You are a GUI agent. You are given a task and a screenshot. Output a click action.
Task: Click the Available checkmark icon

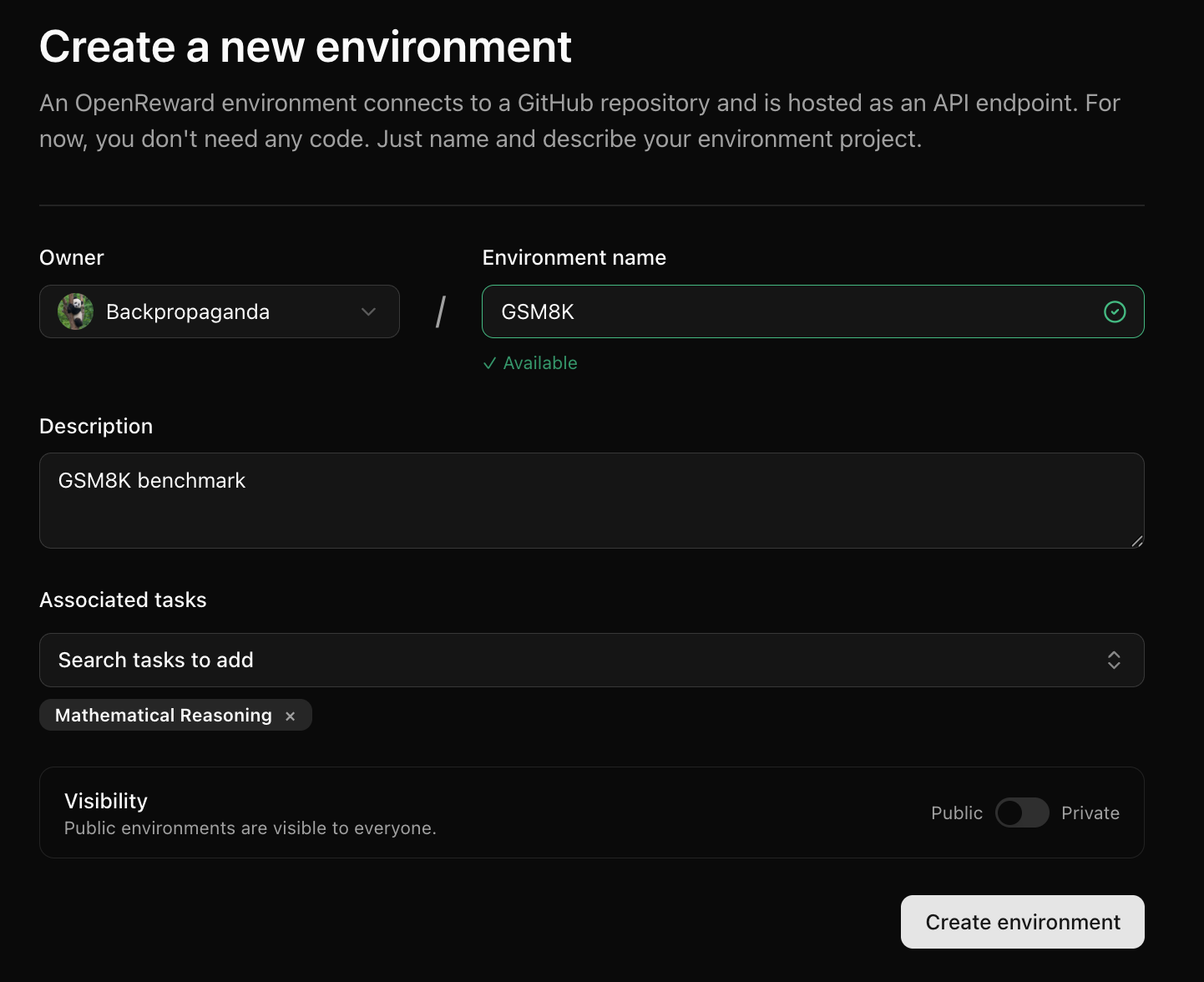(490, 362)
